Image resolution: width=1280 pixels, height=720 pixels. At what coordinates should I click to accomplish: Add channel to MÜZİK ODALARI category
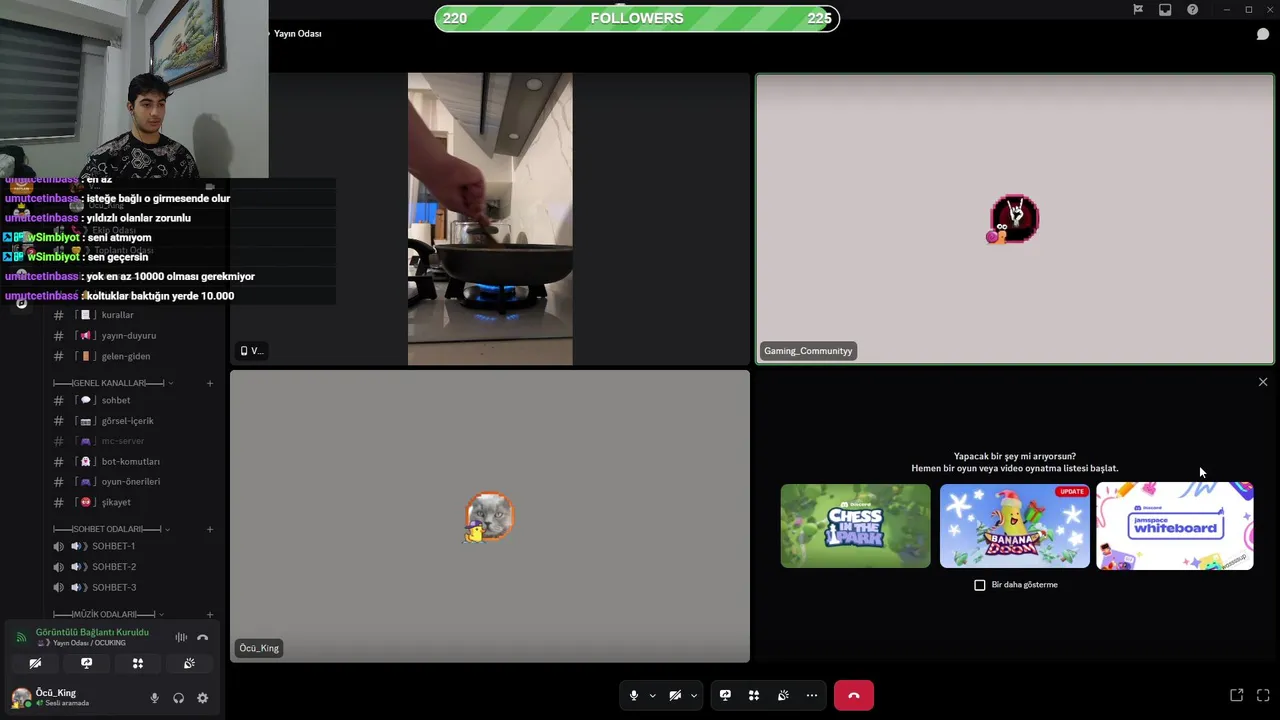pyautogui.click(x=209, y=614)
